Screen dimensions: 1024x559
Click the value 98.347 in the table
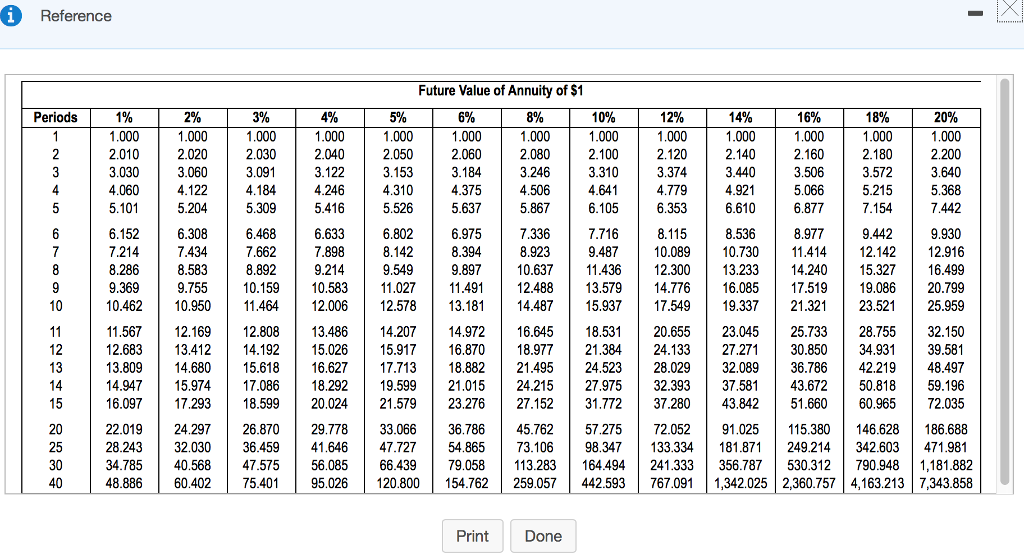point(603,448)
